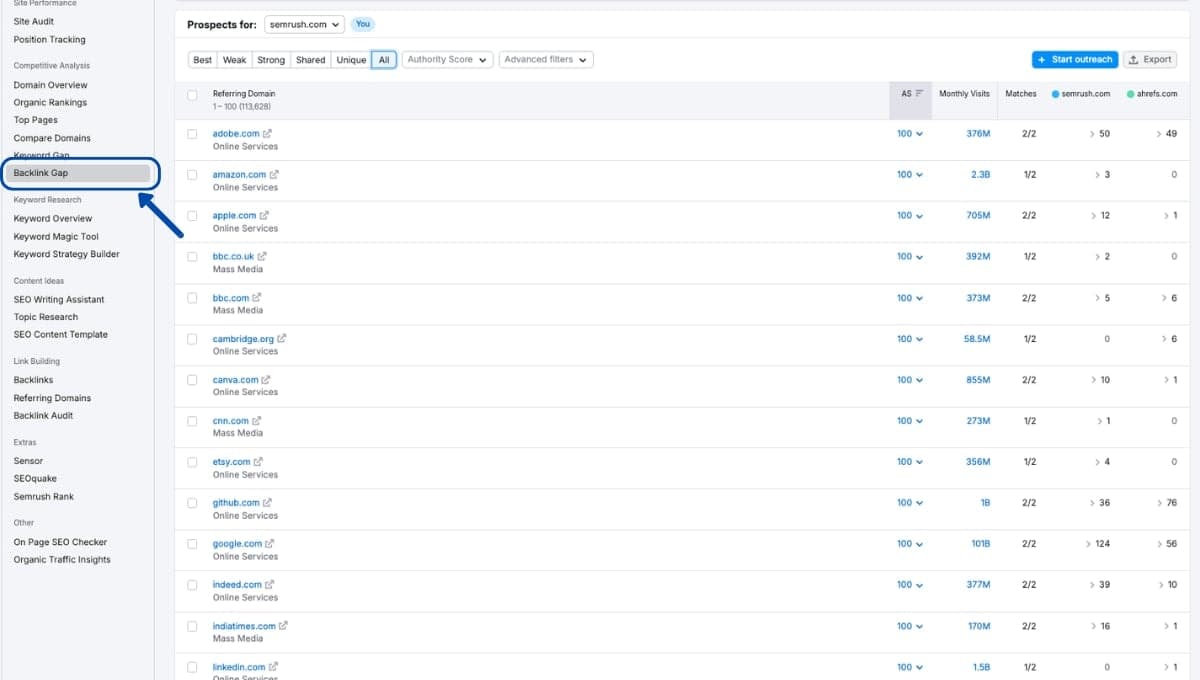This screenshot has height=680, width=1200.
Task: Open external link icon beside amazon.com
Action: 274,175
